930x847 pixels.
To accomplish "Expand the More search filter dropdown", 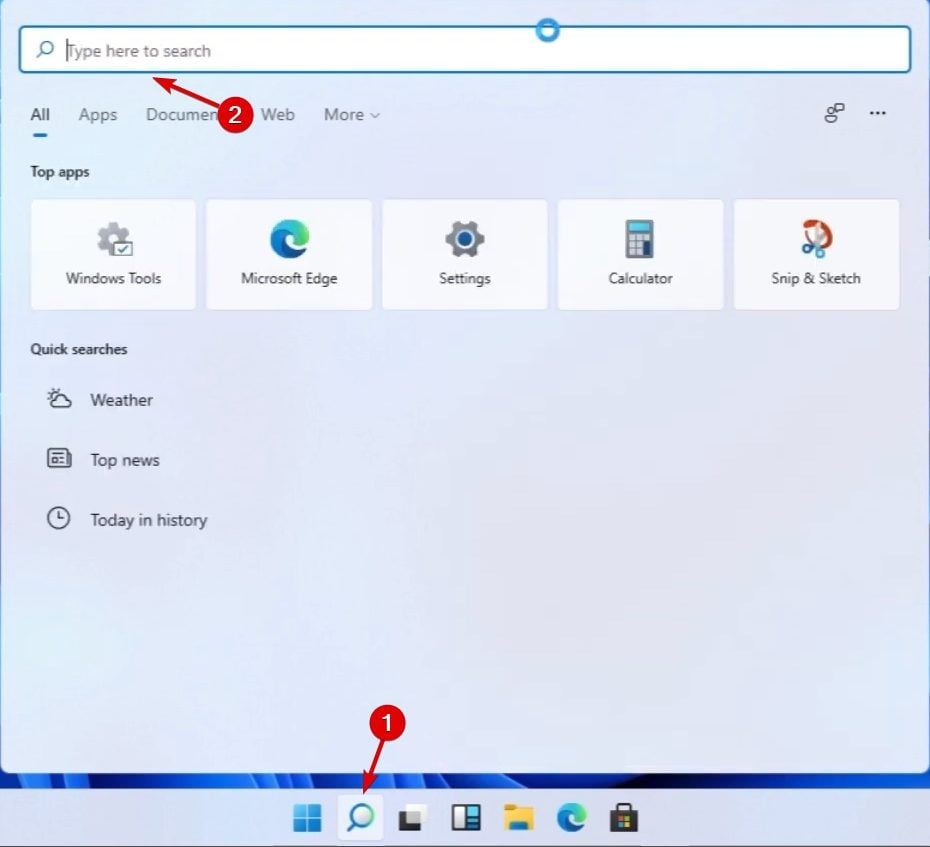I will 351,114.
